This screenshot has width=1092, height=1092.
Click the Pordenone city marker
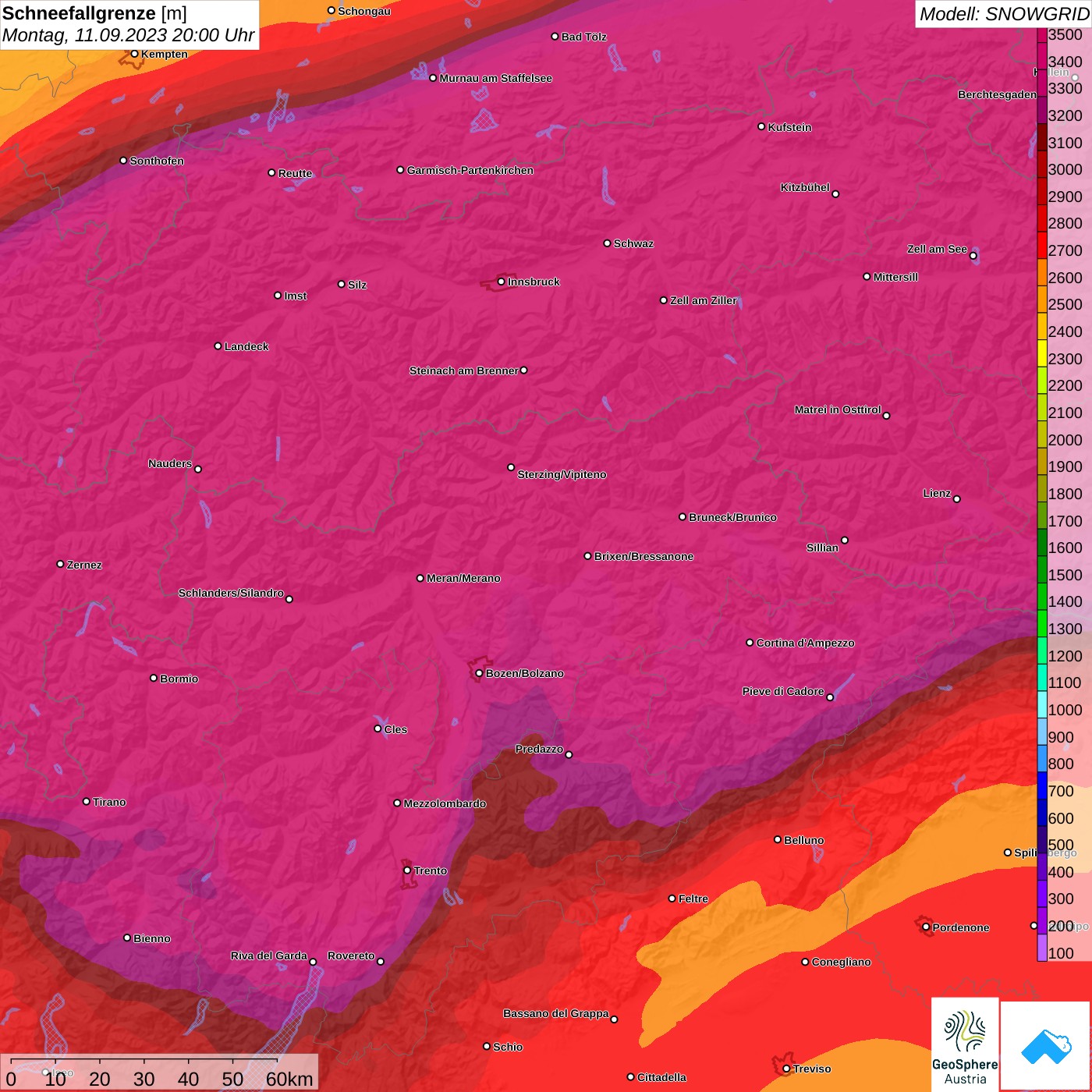(926, 927)
